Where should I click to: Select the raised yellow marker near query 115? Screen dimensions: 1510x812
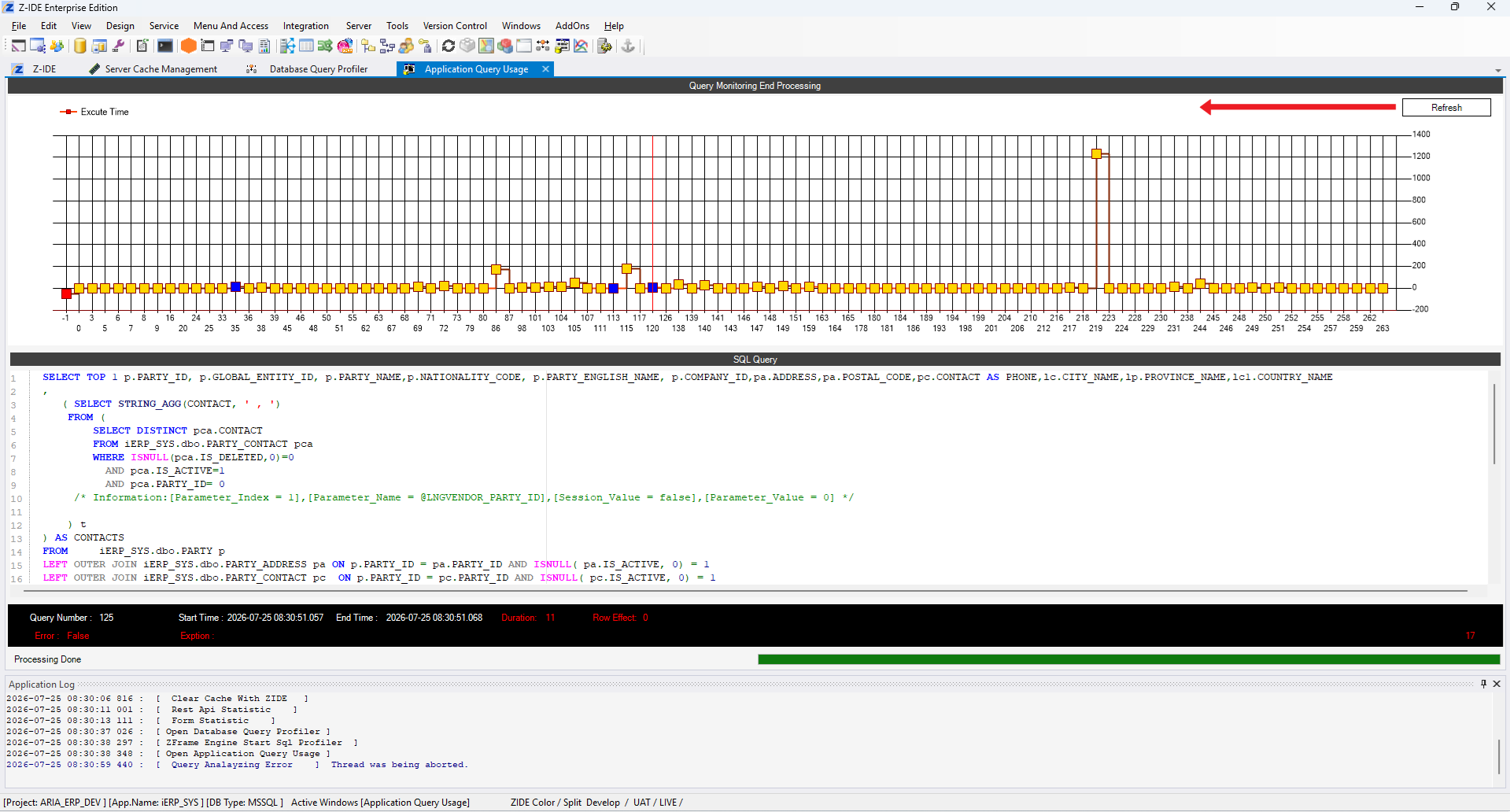click(x=626, y=268)
